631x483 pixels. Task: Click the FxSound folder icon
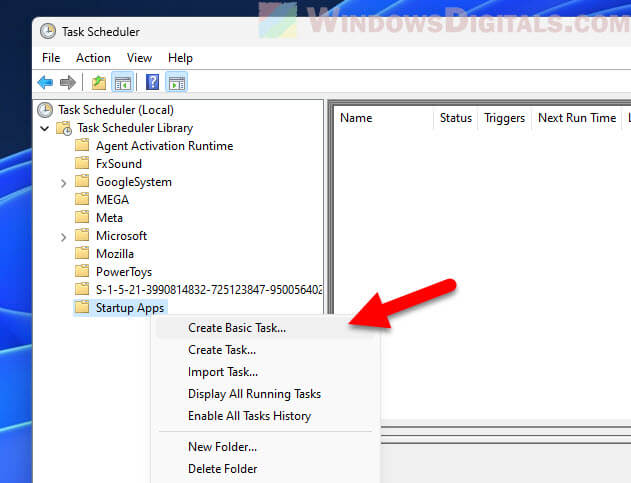pyautogui.click(x=82, y=163)
